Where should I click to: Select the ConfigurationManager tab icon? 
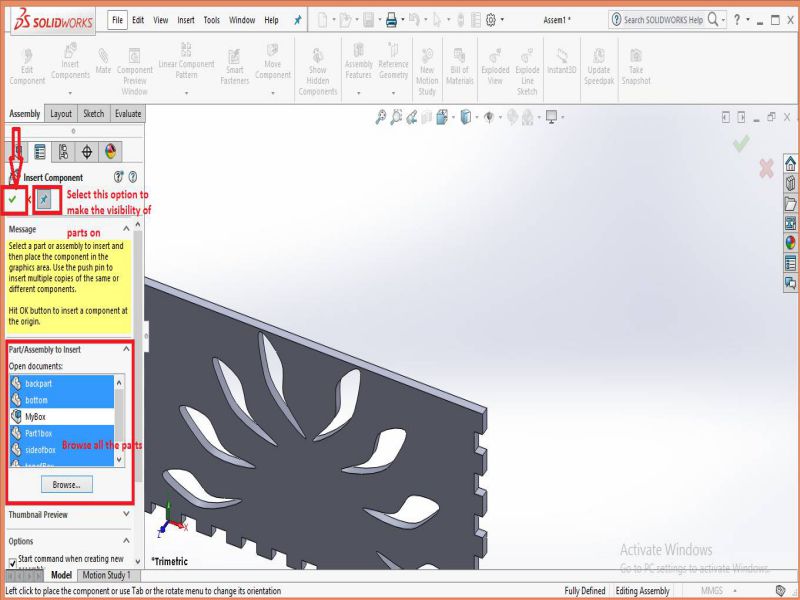[63, 152]
